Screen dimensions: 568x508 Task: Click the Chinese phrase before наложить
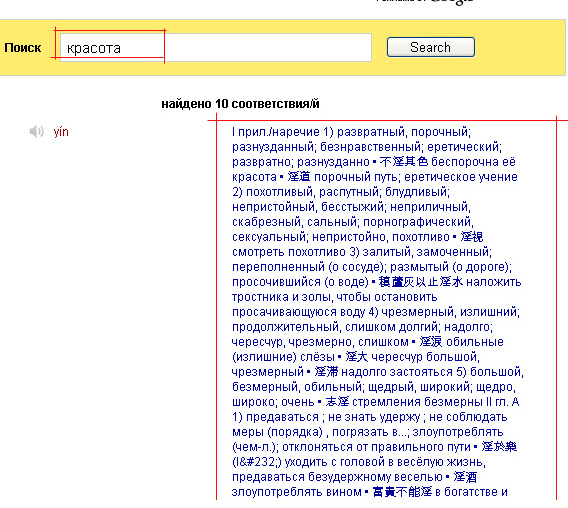point(421,282)
